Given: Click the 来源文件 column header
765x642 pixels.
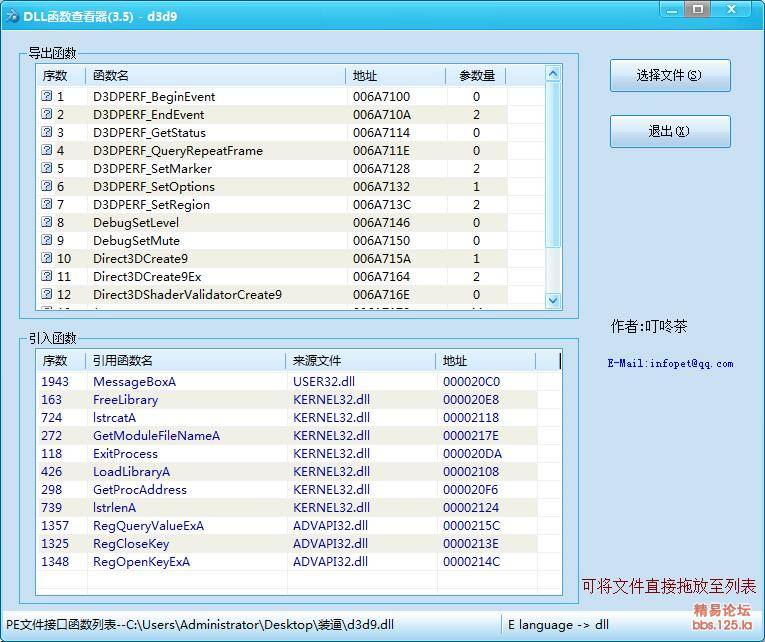Looking at the screenshot, I should point(361,361).
